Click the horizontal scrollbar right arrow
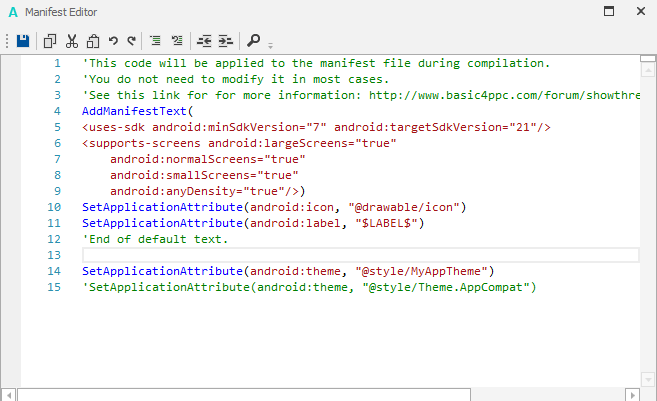The height and width of the screenshot is (401, 657). pos(633,395)
